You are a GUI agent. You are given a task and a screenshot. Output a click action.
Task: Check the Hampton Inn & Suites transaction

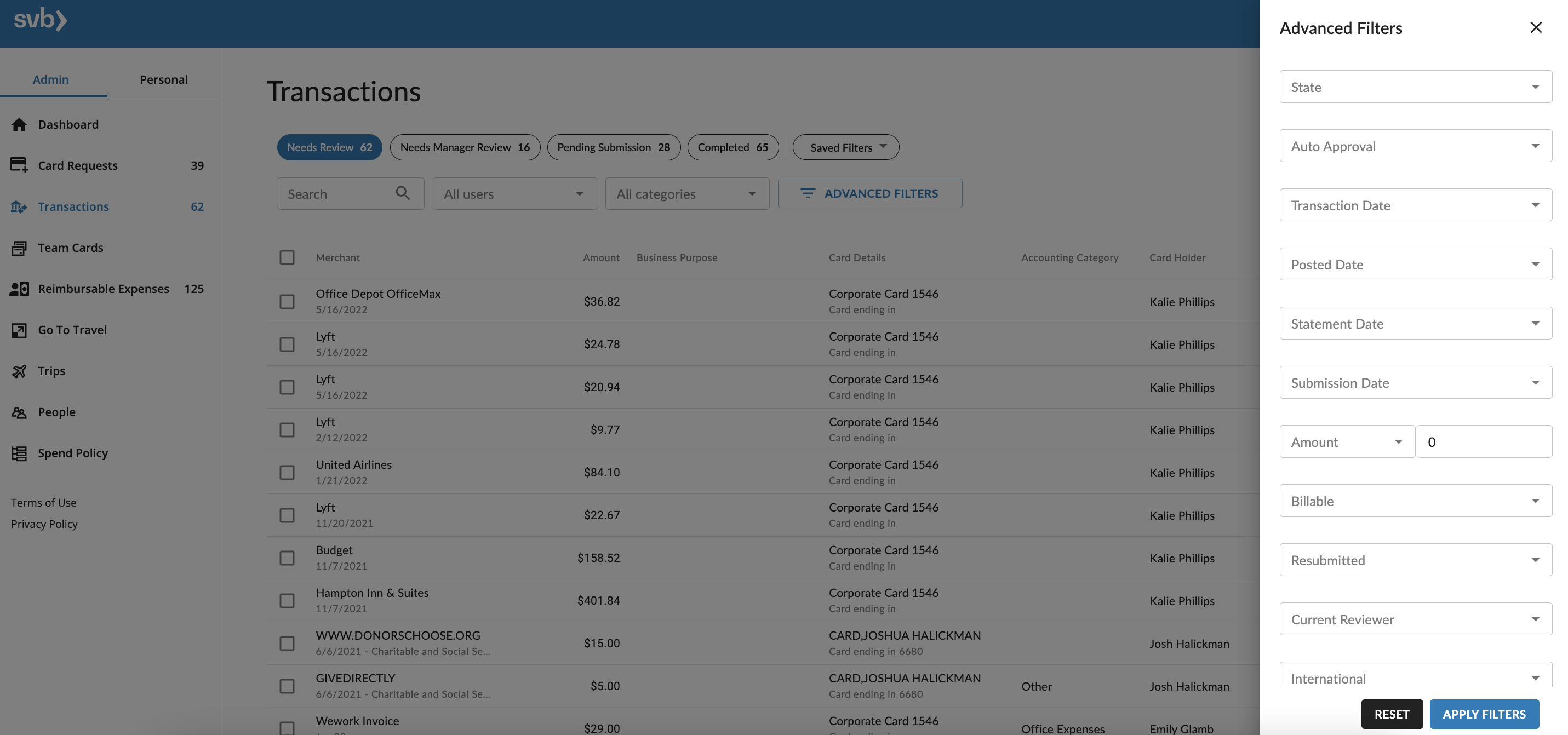tap(287, 600)
